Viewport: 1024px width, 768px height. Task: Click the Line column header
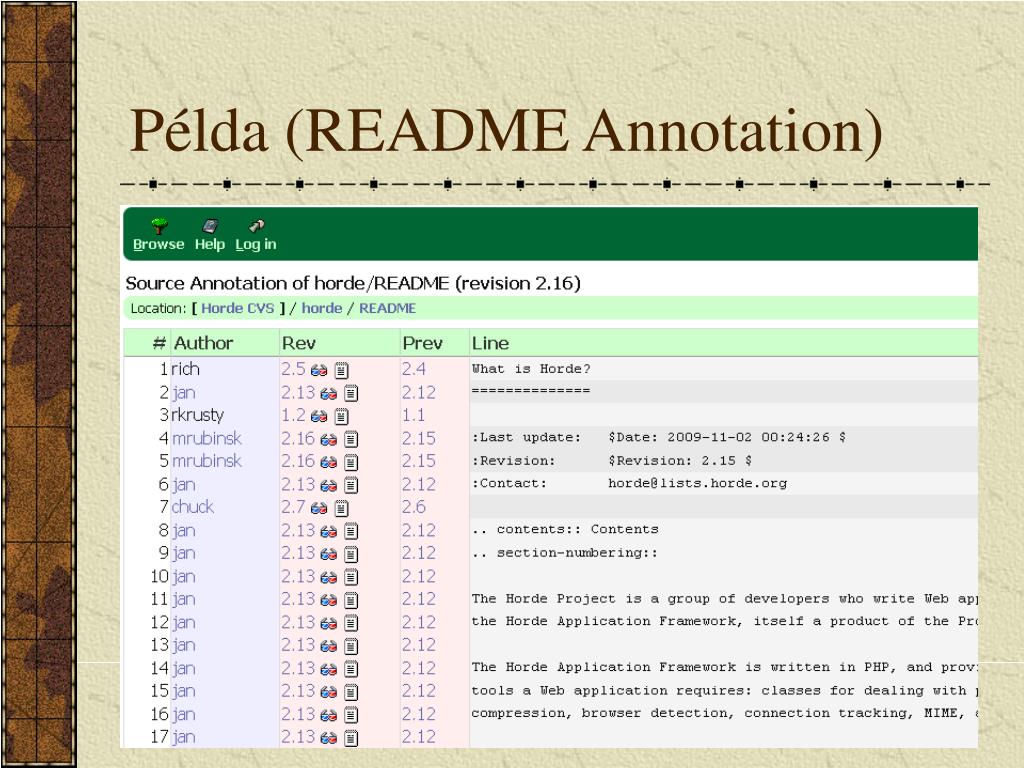point(490,343)
